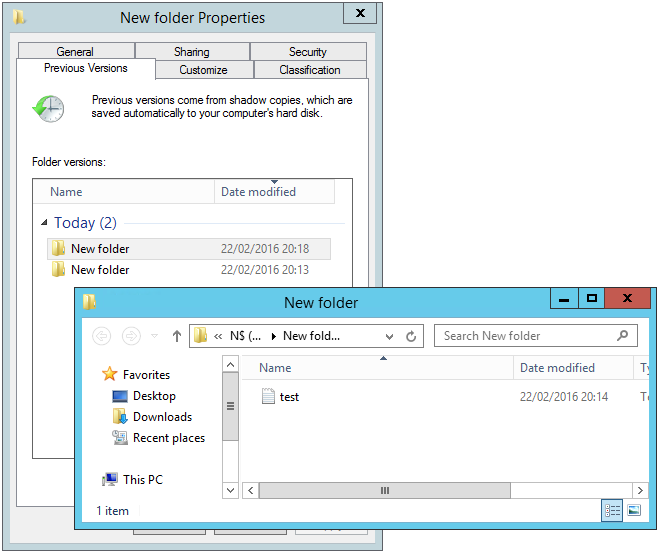Maximize the New folder Explorer window

pos(592,298)
